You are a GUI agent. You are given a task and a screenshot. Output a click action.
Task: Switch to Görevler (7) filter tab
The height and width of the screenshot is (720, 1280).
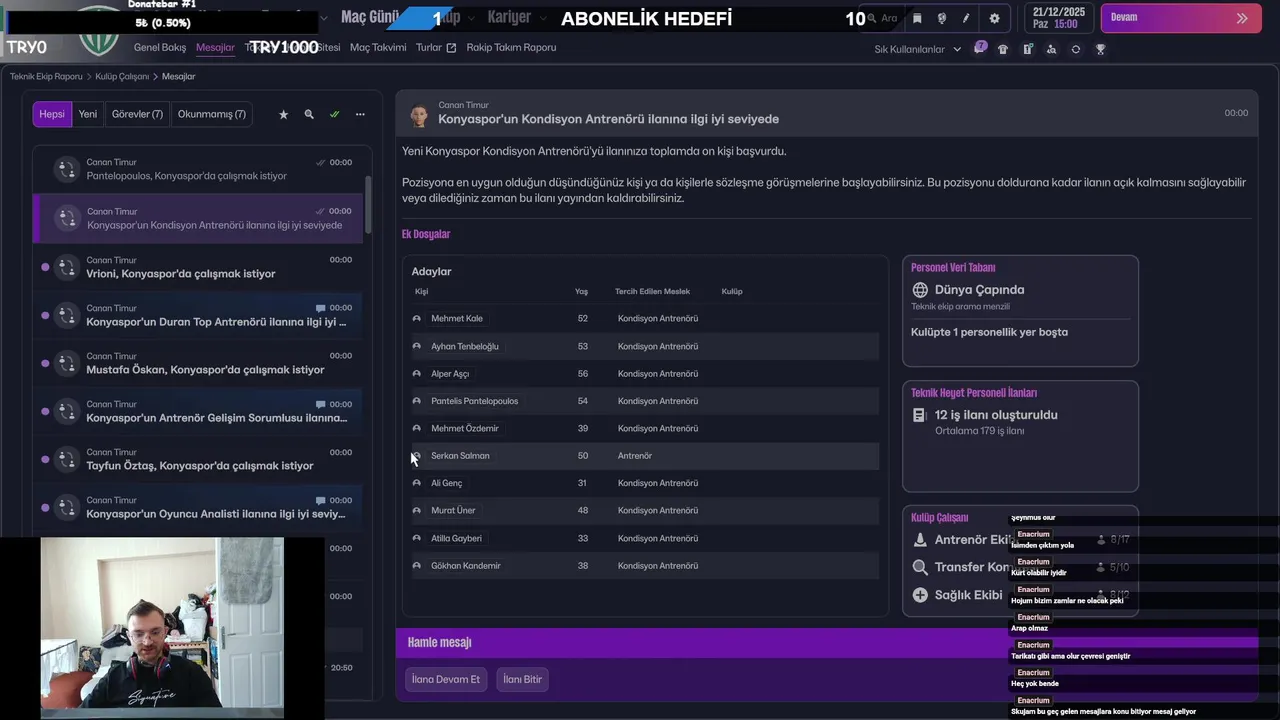point(137,114)
